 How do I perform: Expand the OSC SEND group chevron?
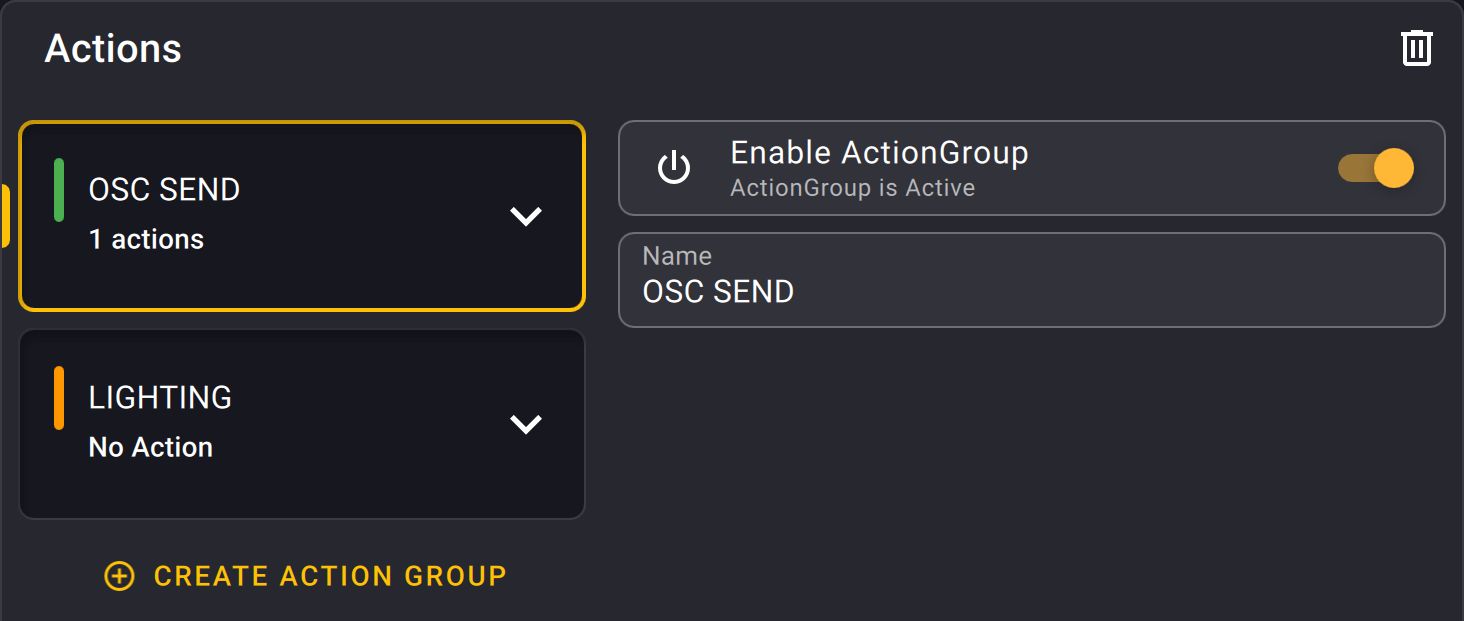pyautogui.click(x=526, y=216)
